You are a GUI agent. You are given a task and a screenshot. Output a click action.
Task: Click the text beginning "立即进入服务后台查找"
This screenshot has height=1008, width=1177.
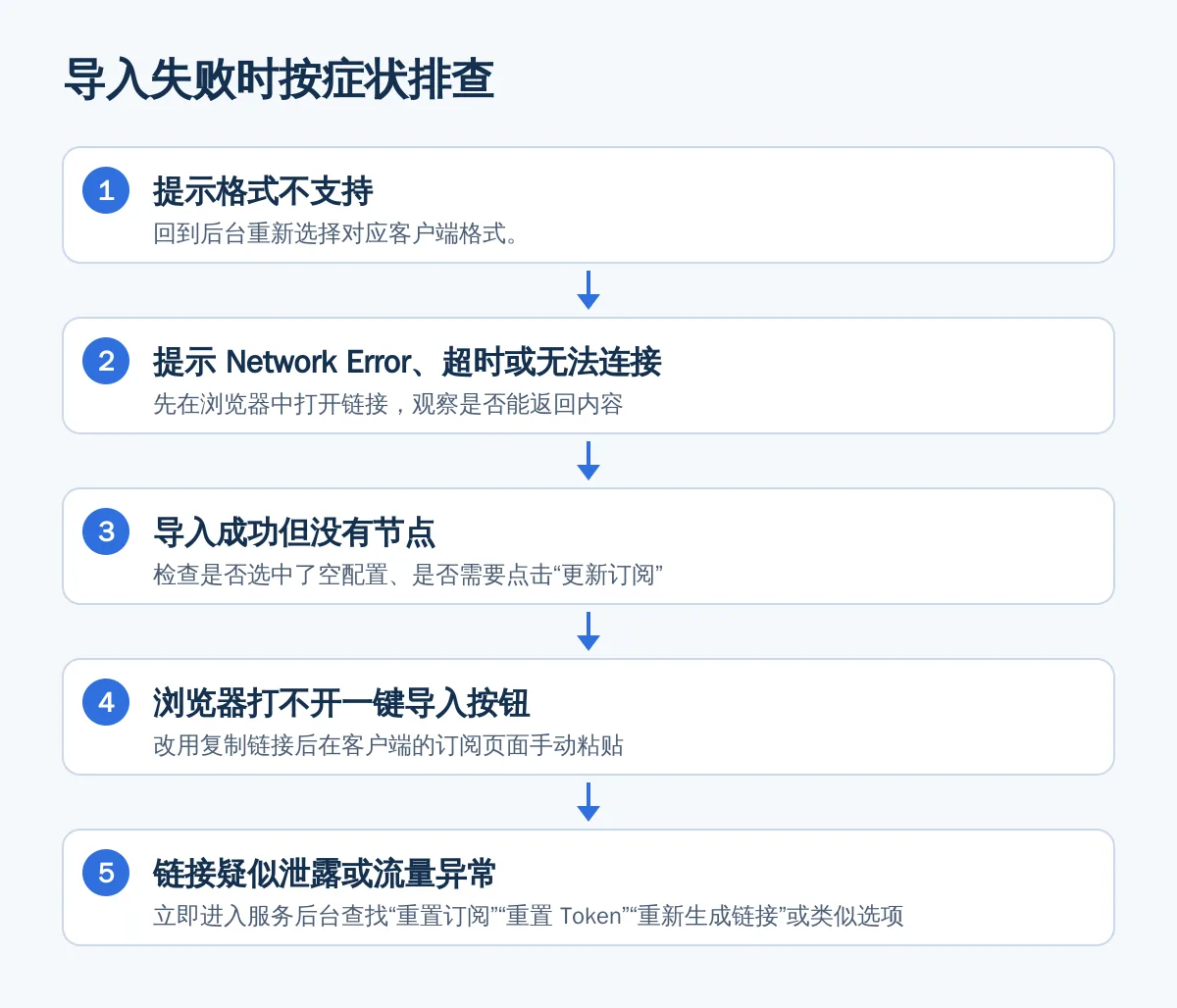pyautogui.click(x=529, y=916)
